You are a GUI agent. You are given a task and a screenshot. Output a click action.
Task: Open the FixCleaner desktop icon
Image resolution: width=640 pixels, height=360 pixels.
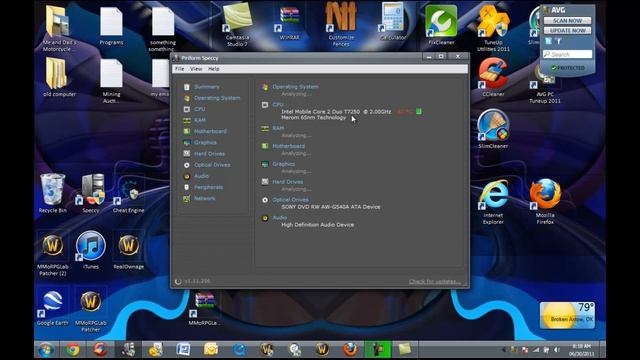coord(441,25)
